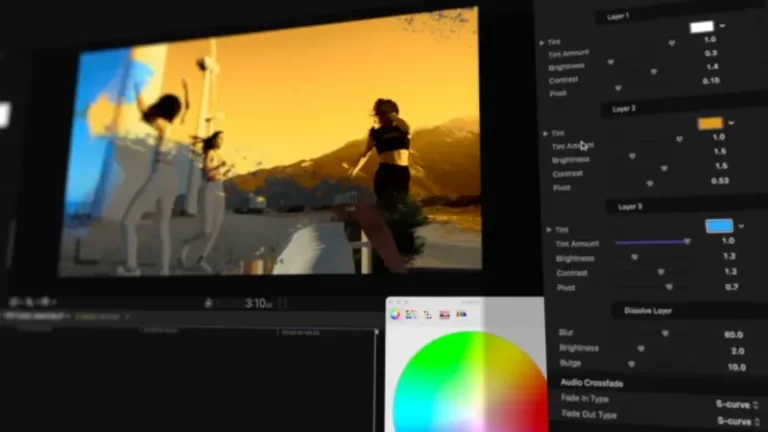Click Layer 3 Contrast slider handle

pos(661,272)
